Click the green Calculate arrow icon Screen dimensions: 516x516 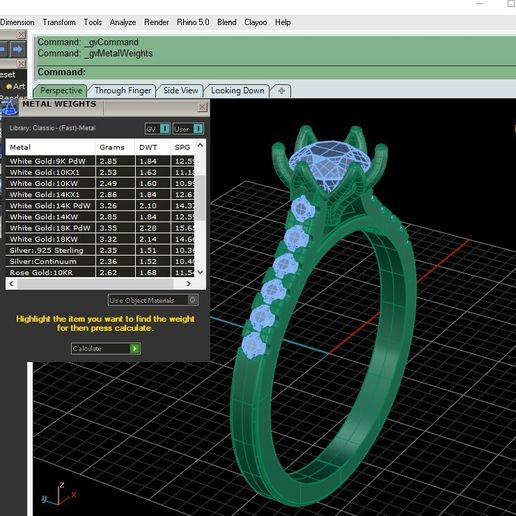135,349
